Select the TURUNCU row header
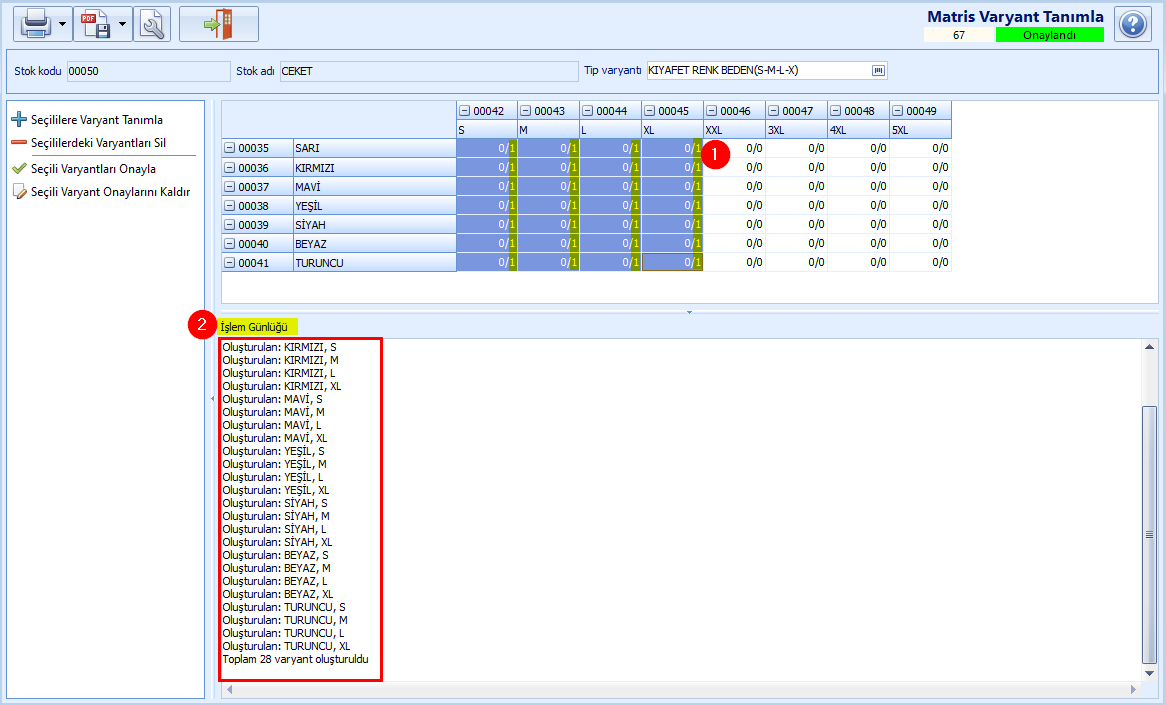The width and height of the screenshot is (1166, 705). (375, 263)
